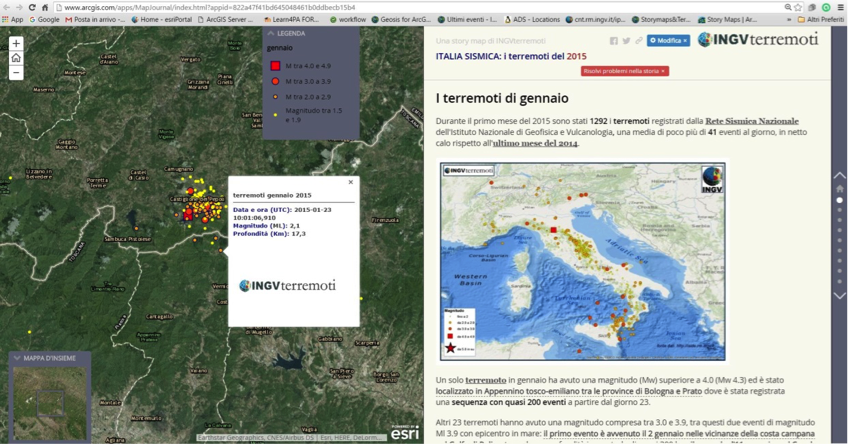Click sequenza con quasi 200 eventi link
The image size is (848, 444).
[508, 402]
